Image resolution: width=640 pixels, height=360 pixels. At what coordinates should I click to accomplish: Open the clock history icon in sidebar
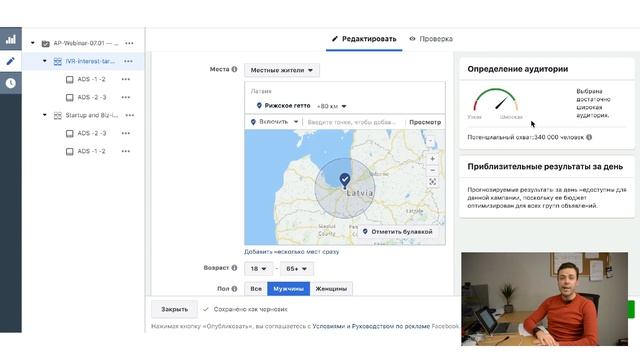11,83
